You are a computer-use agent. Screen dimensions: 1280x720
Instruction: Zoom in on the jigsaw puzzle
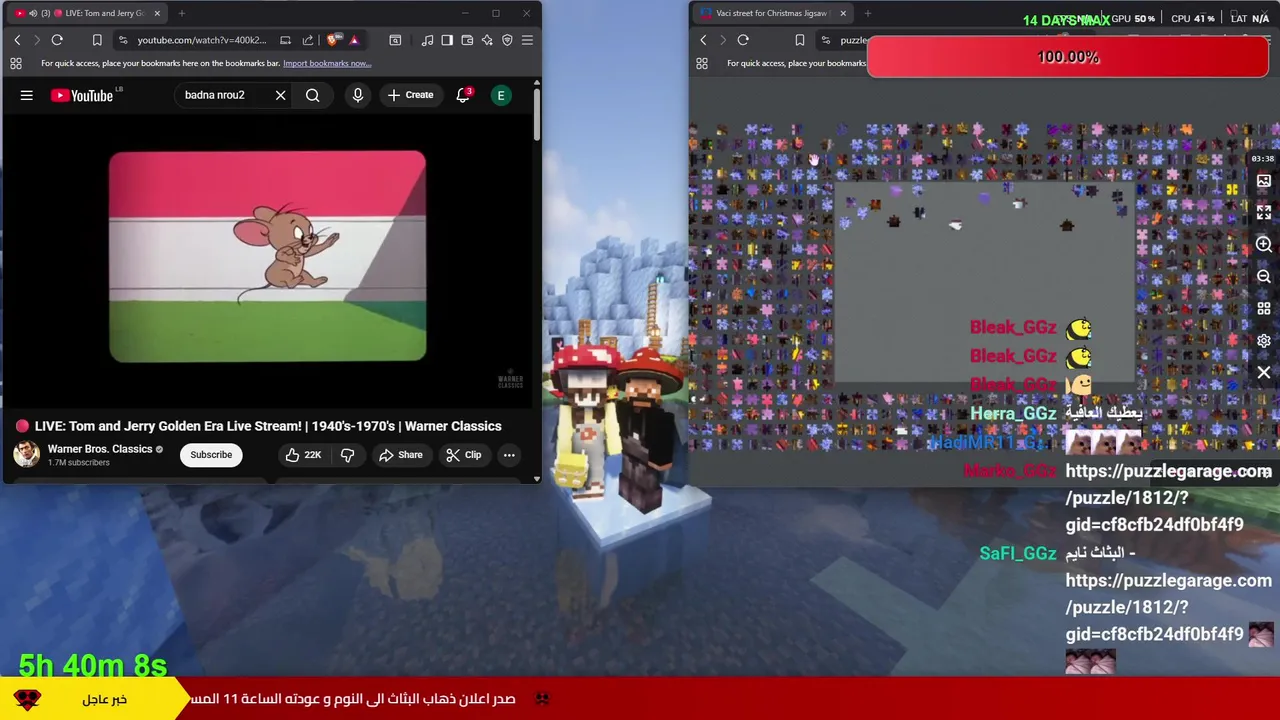pos(1264,245)
